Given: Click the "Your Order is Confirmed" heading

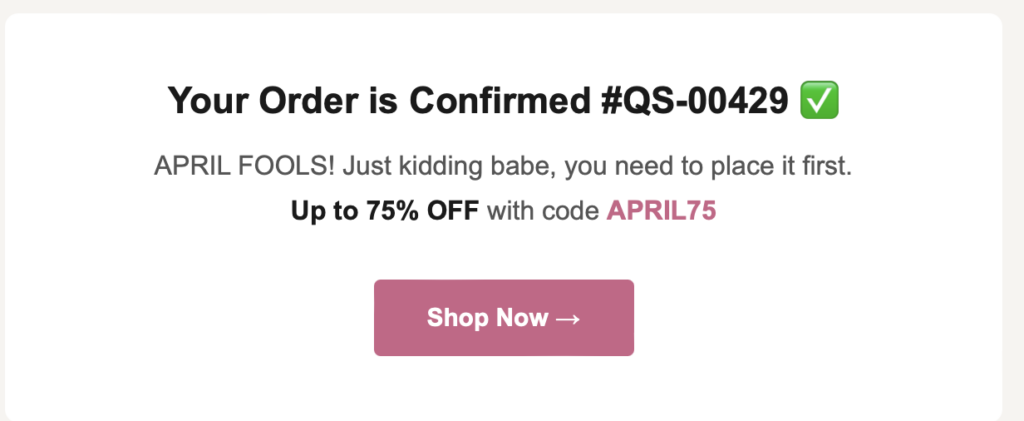Looking at the screenshot, I should [375, 100].
